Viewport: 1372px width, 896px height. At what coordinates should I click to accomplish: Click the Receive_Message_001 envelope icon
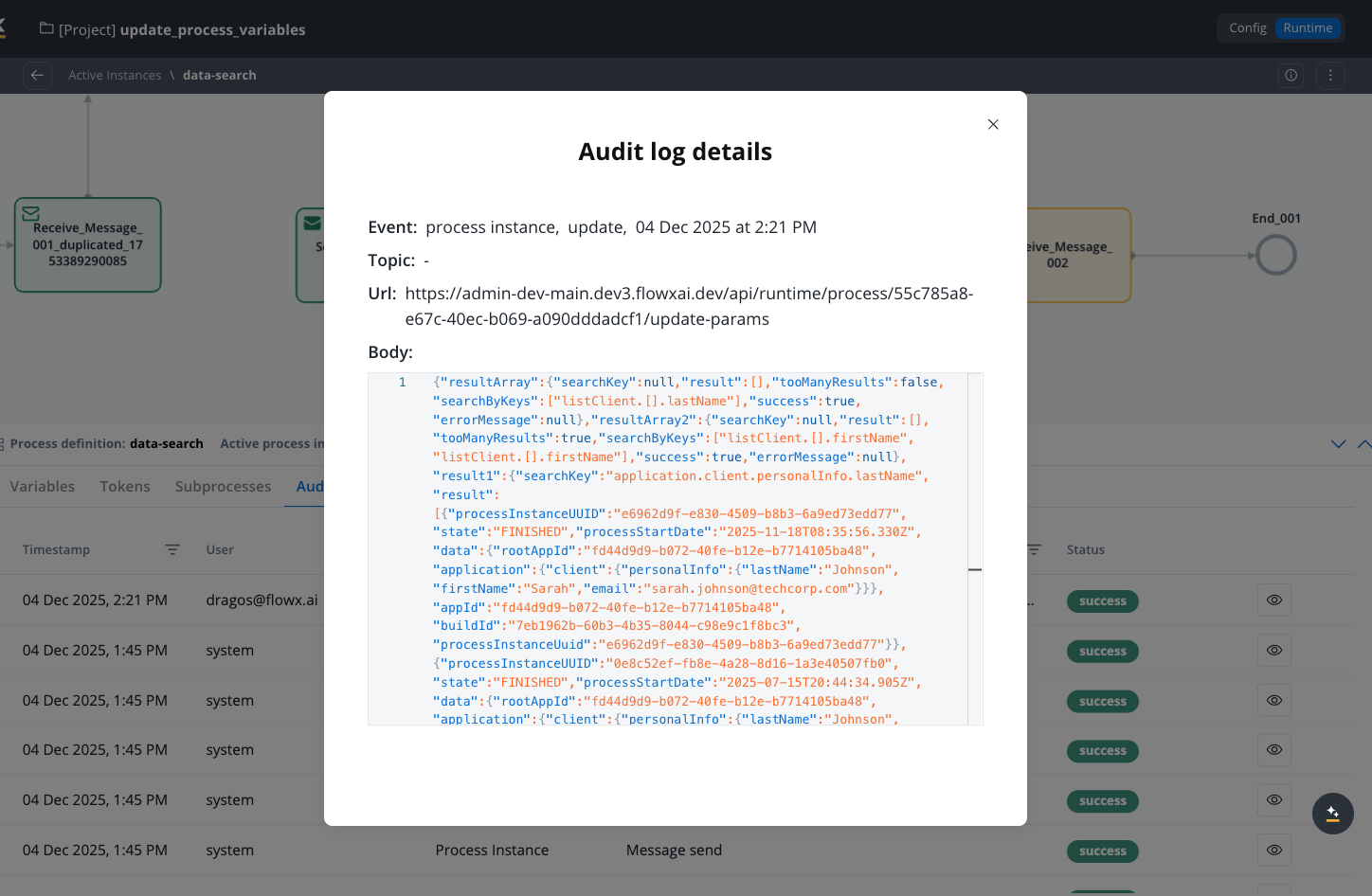(x=30, y=214)
